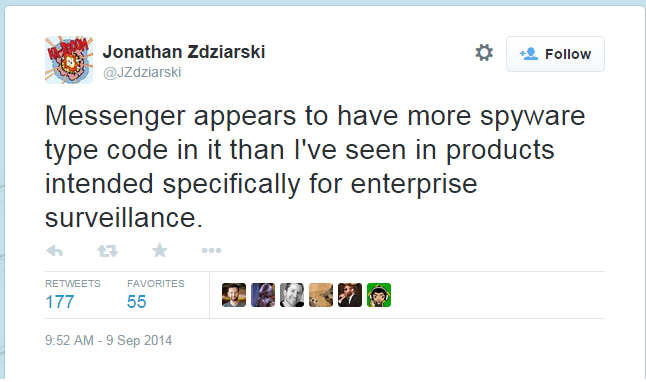Open the three-dots more options menu
The height and width of the screenshot is (382, 646).
211,250
